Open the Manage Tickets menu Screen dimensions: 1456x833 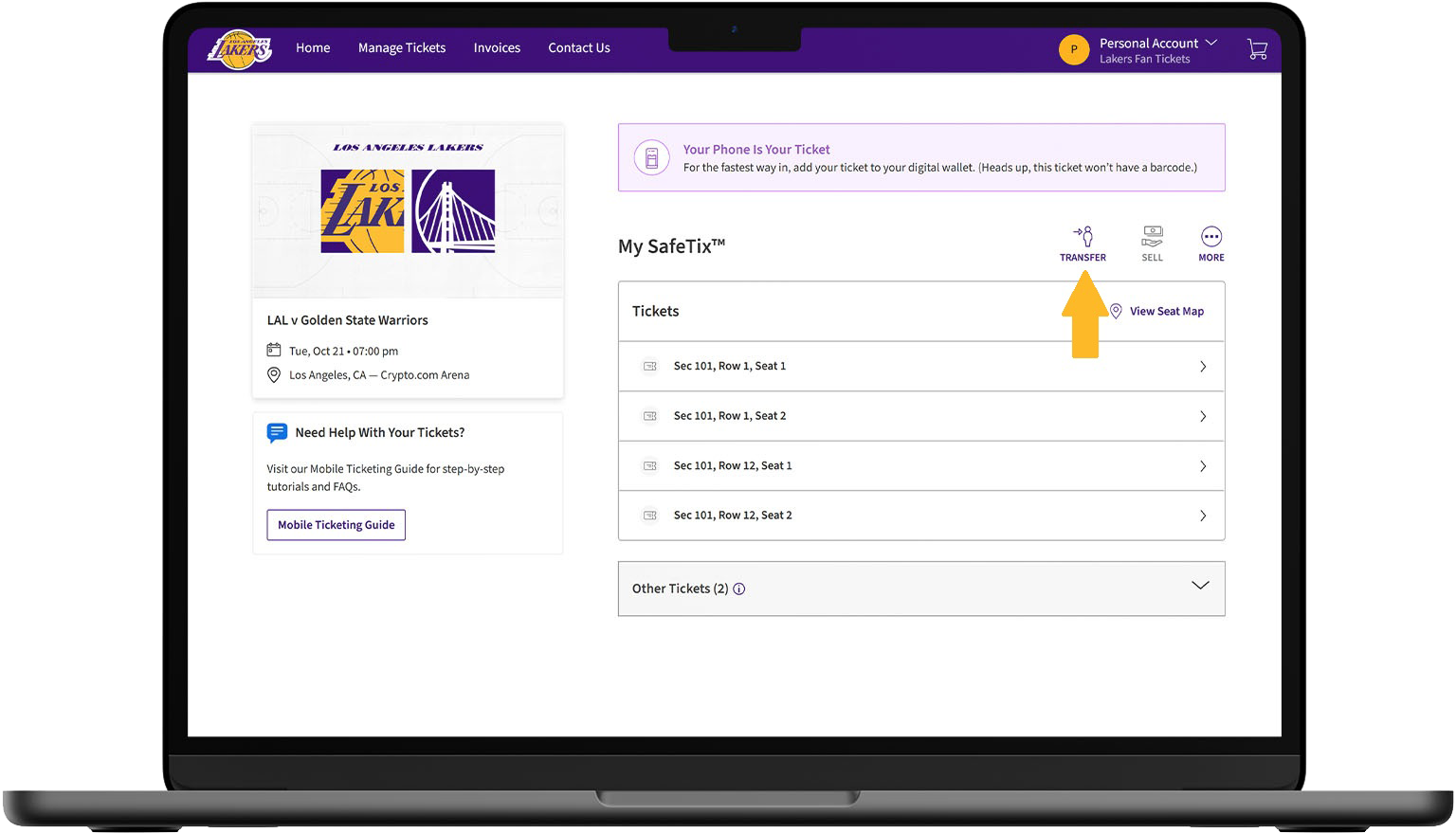(401, 48)
